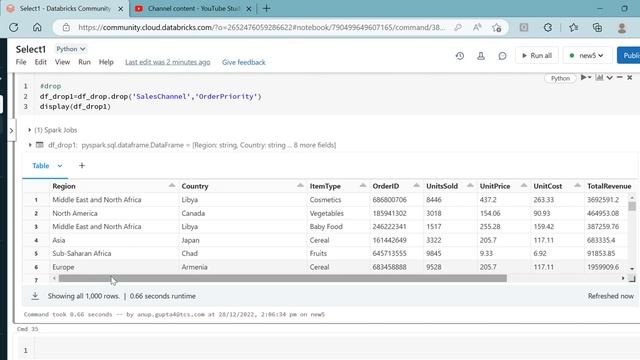Viewport: 640px width, 360px height.
Task: Open Collections icon in browser toolbar
Action: [597, 27]
